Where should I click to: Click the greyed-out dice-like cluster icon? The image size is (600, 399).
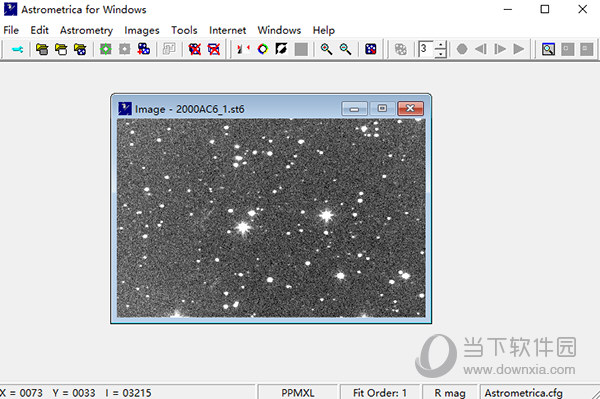401,49
